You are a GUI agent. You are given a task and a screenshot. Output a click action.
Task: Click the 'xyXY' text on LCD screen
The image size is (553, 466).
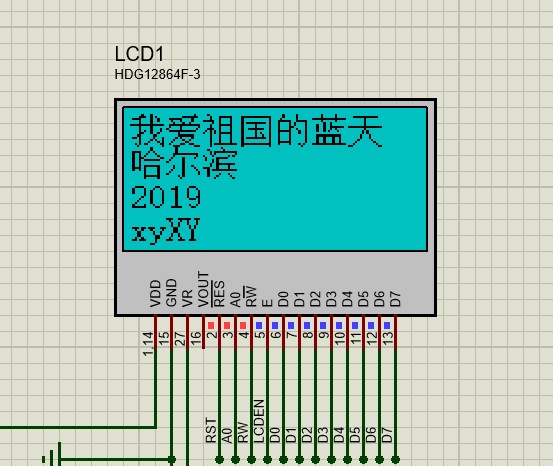[166, 230]
